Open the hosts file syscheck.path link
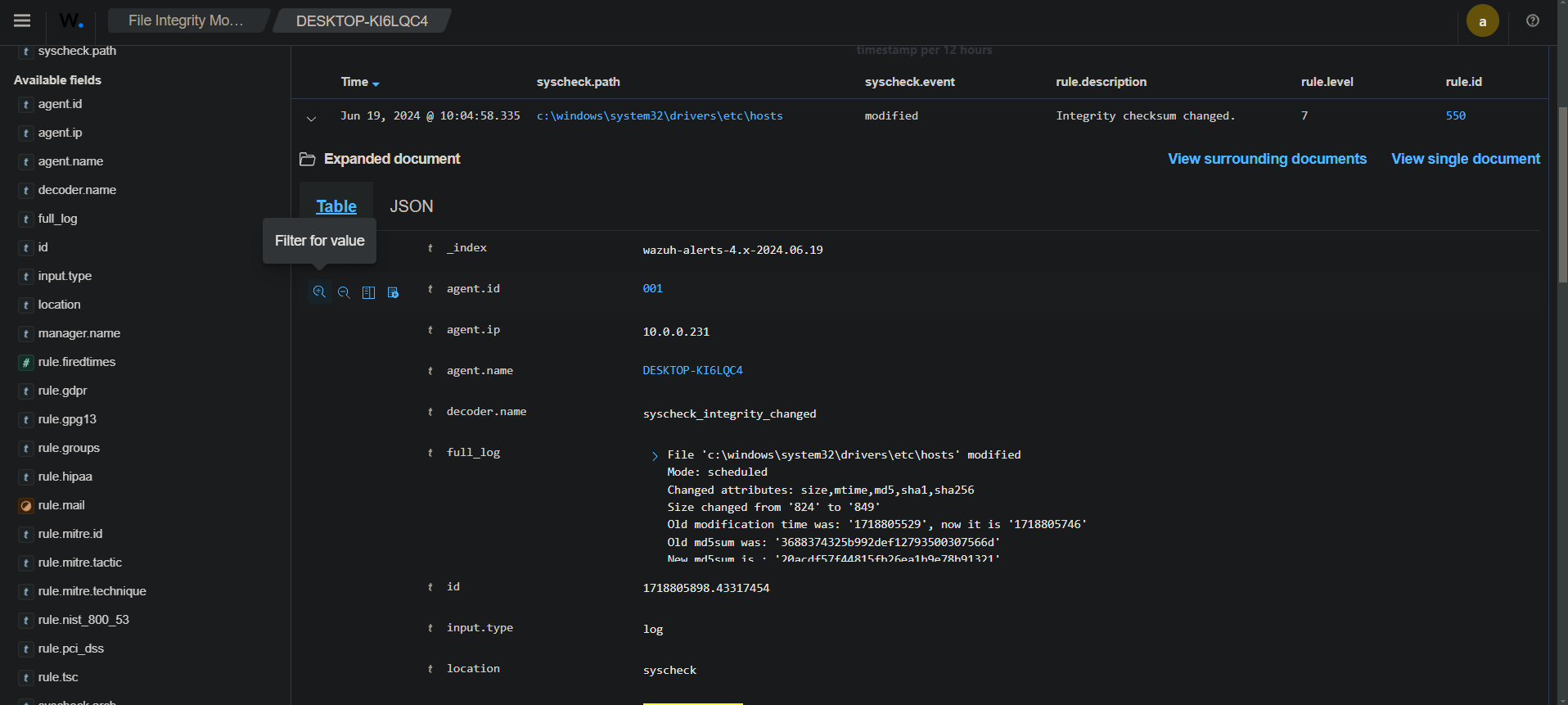The image size is (1568, 705). [x=660, y=116]
